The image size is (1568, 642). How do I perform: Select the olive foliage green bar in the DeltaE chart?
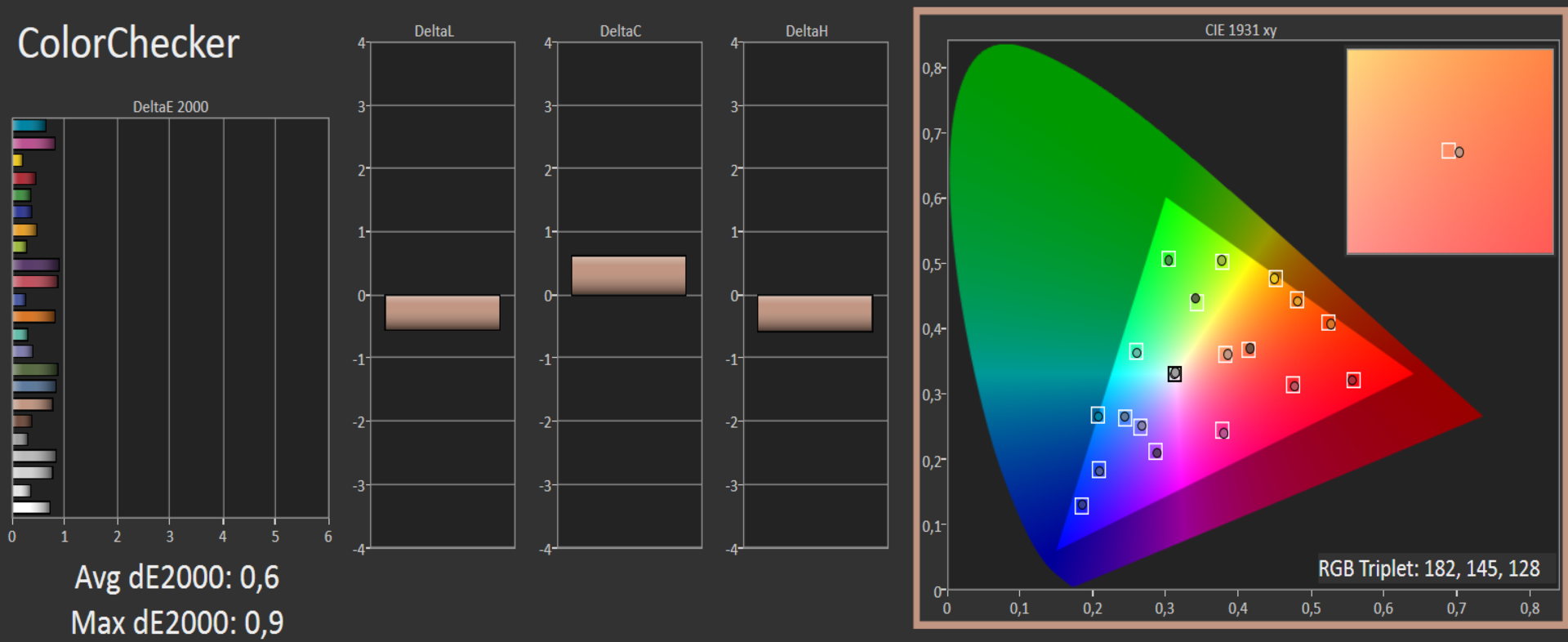(35, 369)
